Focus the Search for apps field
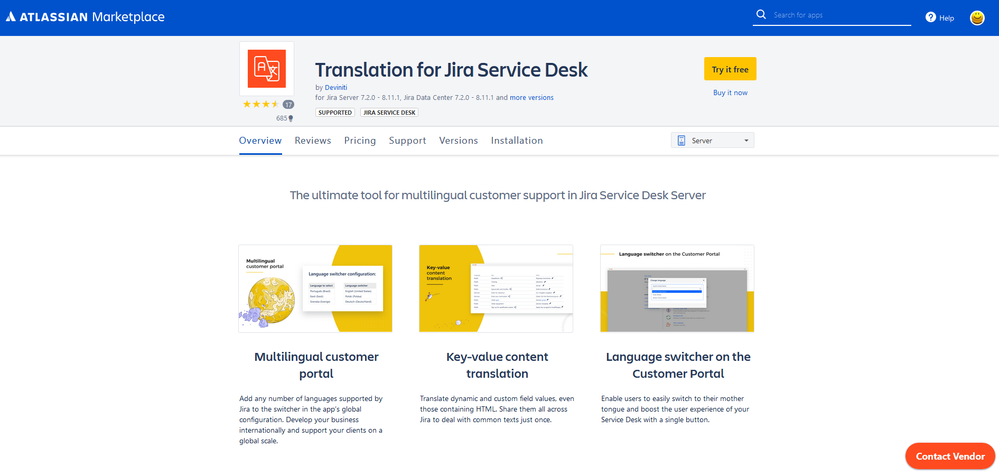Image resolution: width=999 pixels, height=475 pixels. (x=831, y=15)
